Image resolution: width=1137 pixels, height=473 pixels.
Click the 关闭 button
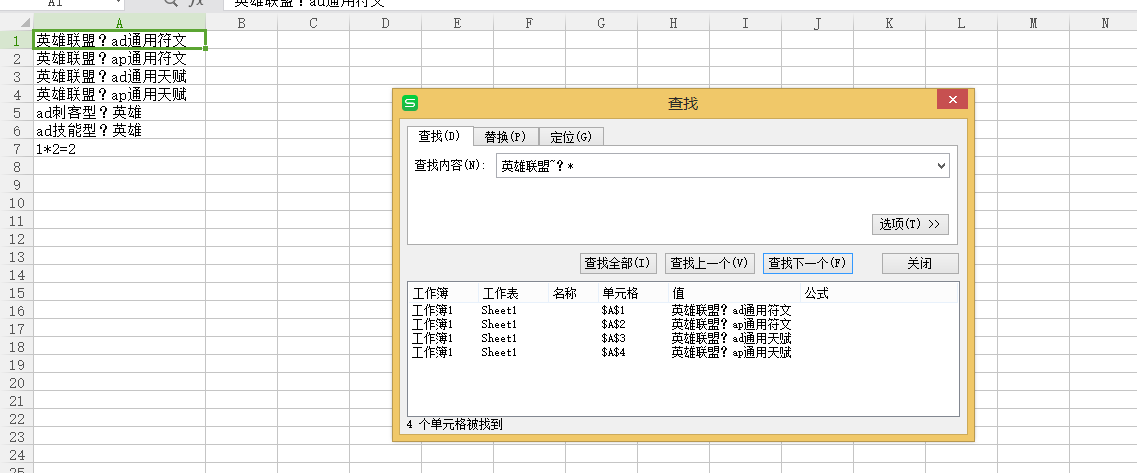click(x=920, y=263)
